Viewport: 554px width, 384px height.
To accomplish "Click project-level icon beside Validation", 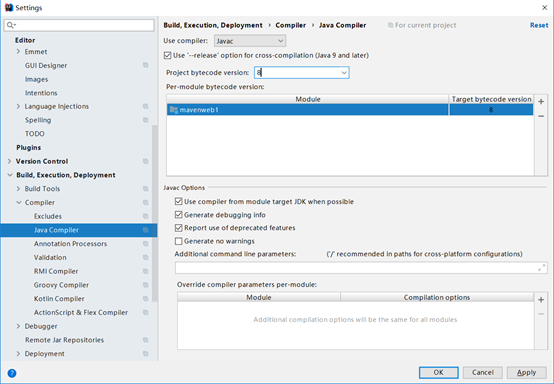I will point(146,258).
